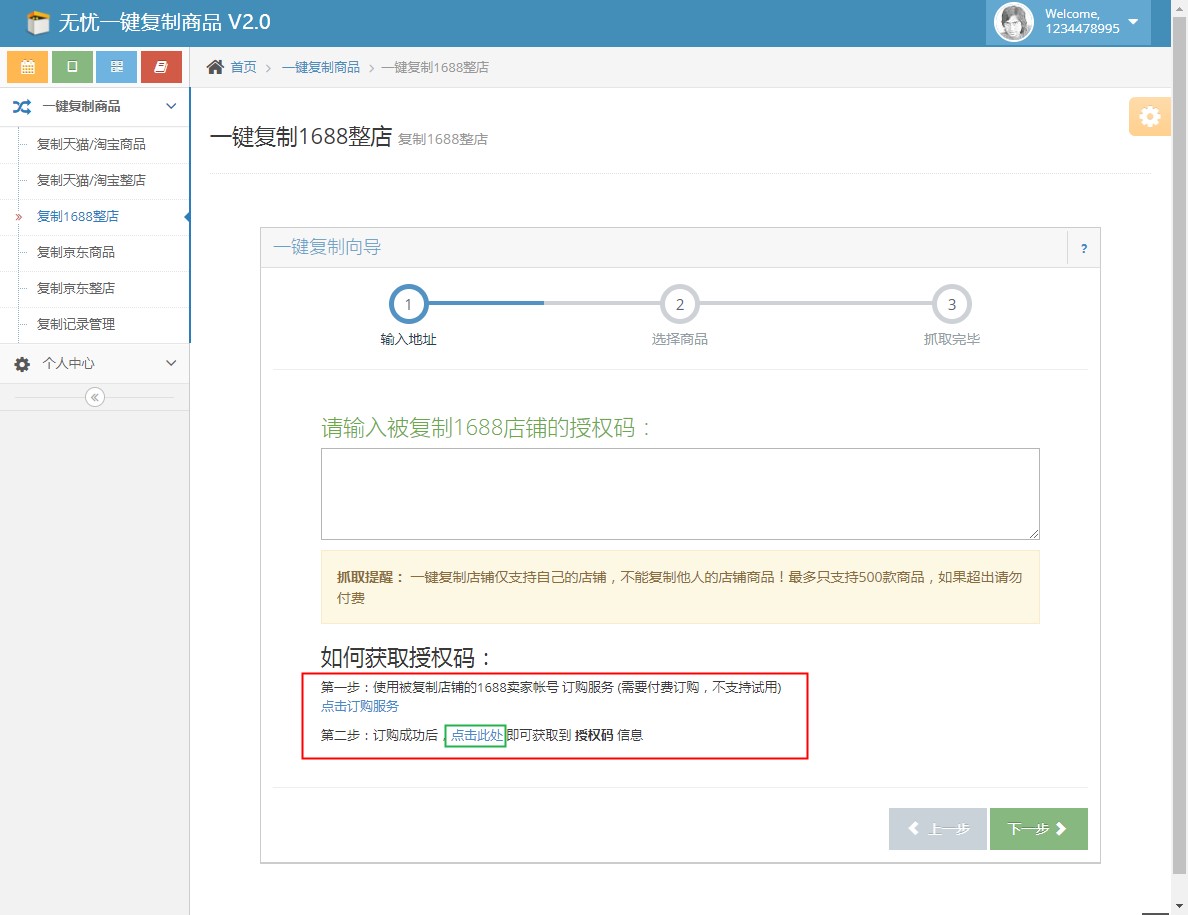This screenshot has width=1188, height=915.
Task: Click wizard step 2 circle 选择商品
Action: [680, 304]
